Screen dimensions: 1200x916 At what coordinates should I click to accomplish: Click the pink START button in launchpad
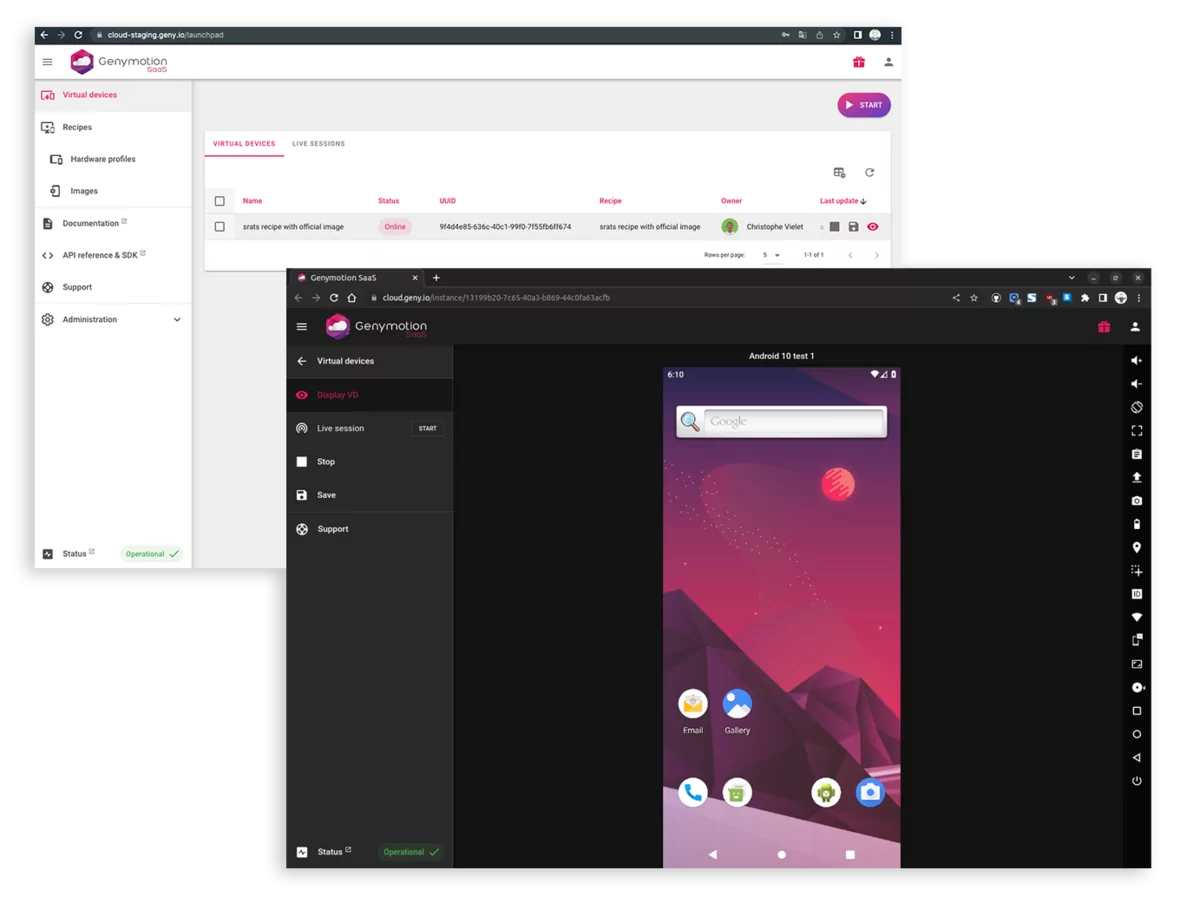pos(864,105)
